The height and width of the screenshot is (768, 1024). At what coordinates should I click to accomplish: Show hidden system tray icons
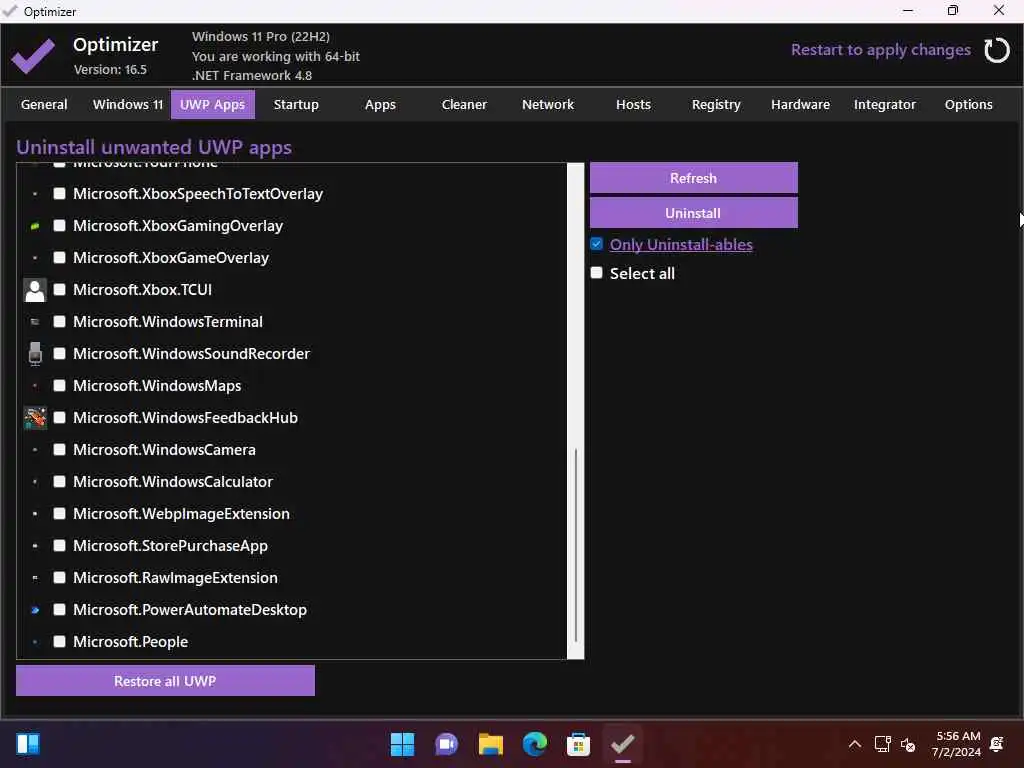coord(854,744)
